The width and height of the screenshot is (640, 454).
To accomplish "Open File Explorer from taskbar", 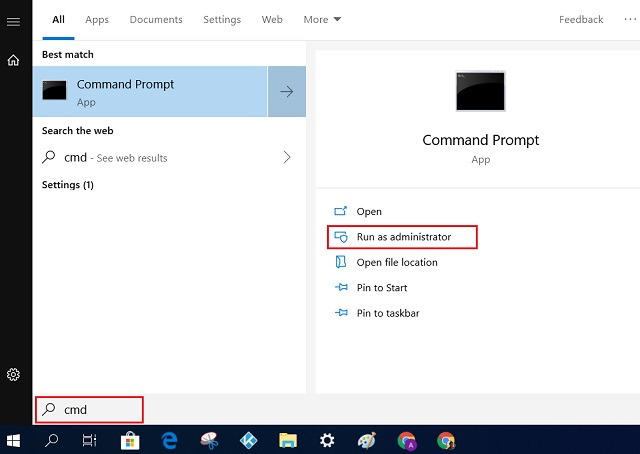I will (x=288, y=441).
